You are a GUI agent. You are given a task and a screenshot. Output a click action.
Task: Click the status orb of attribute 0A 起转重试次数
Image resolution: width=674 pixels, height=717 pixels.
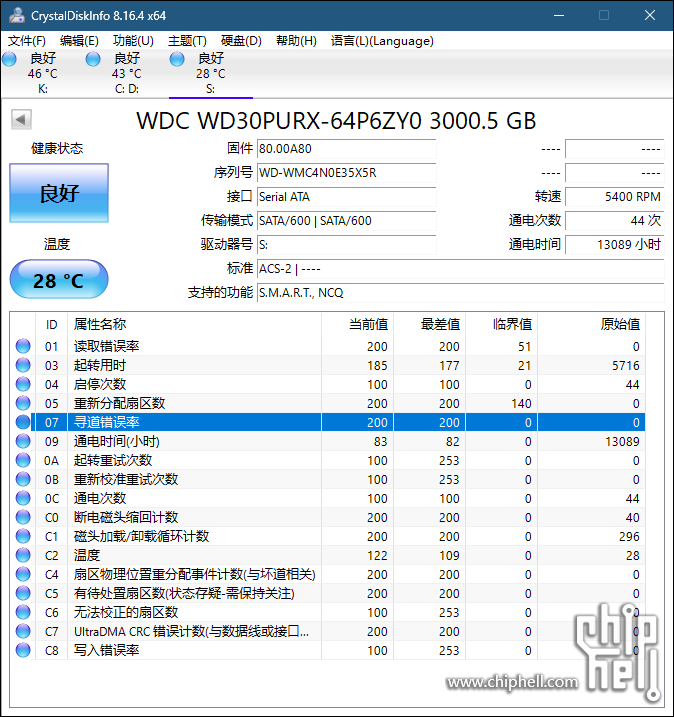[x=23, y=460]
